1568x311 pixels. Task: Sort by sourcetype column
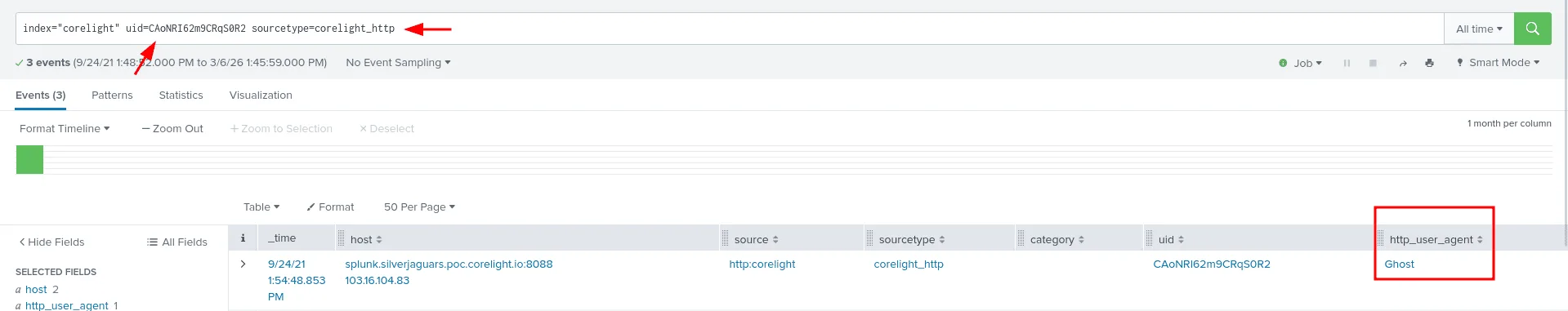click(x=912, y=240)
